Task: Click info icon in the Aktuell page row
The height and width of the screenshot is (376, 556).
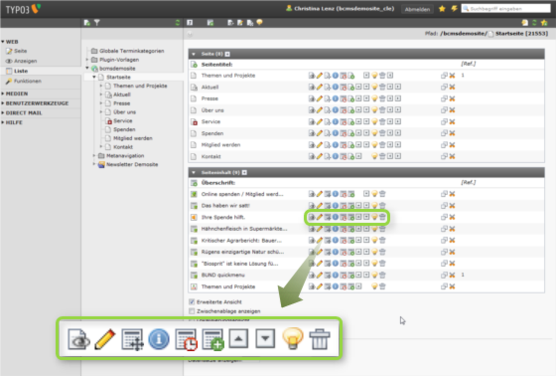Action: 335,87
